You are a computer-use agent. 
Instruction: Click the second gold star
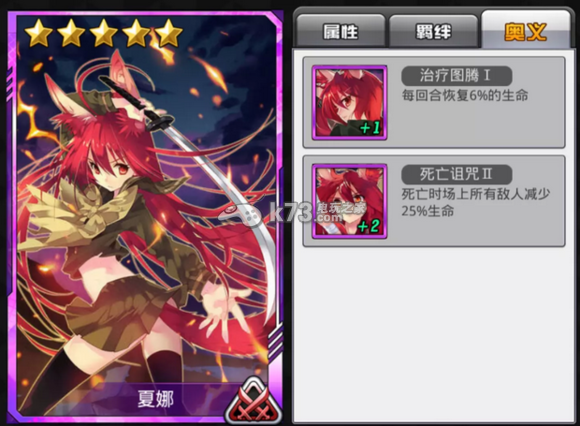71,33
